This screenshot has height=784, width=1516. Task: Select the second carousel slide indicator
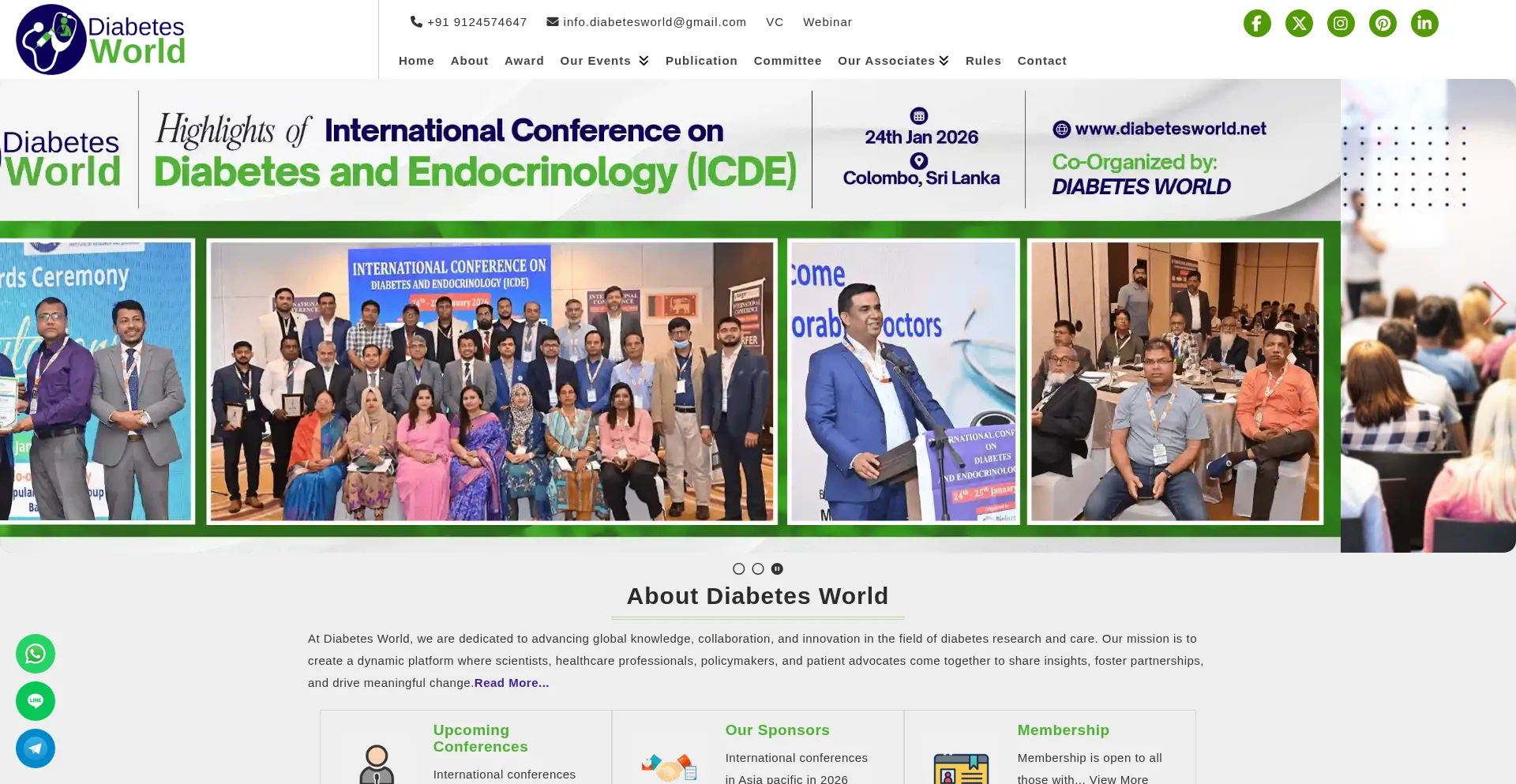[758, 568]
